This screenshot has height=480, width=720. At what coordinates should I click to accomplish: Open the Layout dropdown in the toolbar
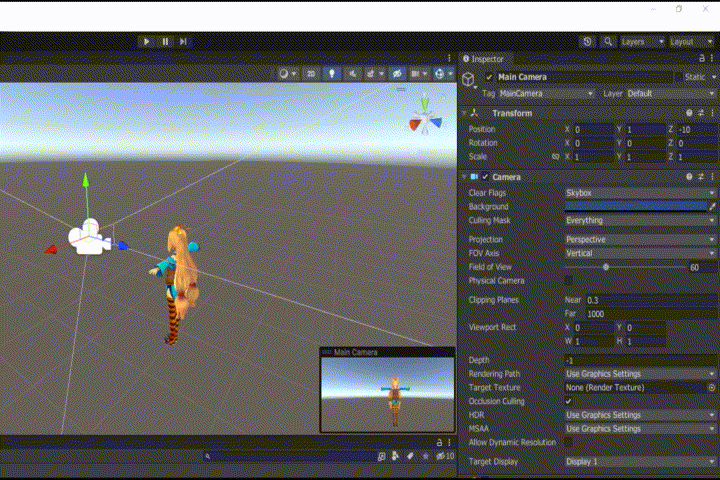[x=691, y=42]
